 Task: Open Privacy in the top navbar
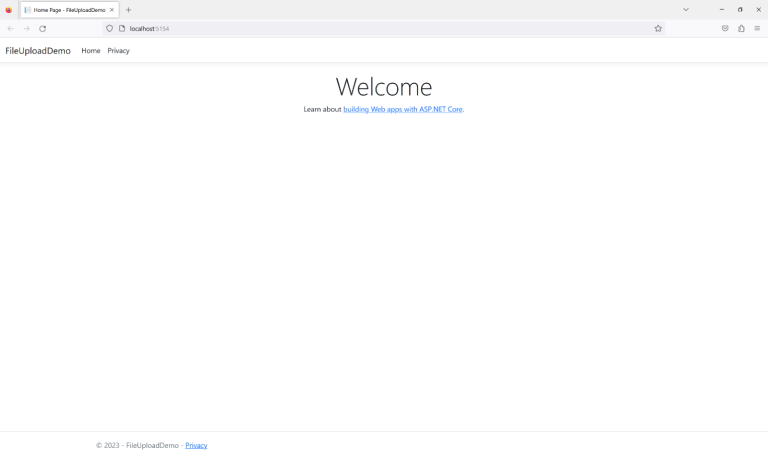pyautogui.click(x=118, y=50)
